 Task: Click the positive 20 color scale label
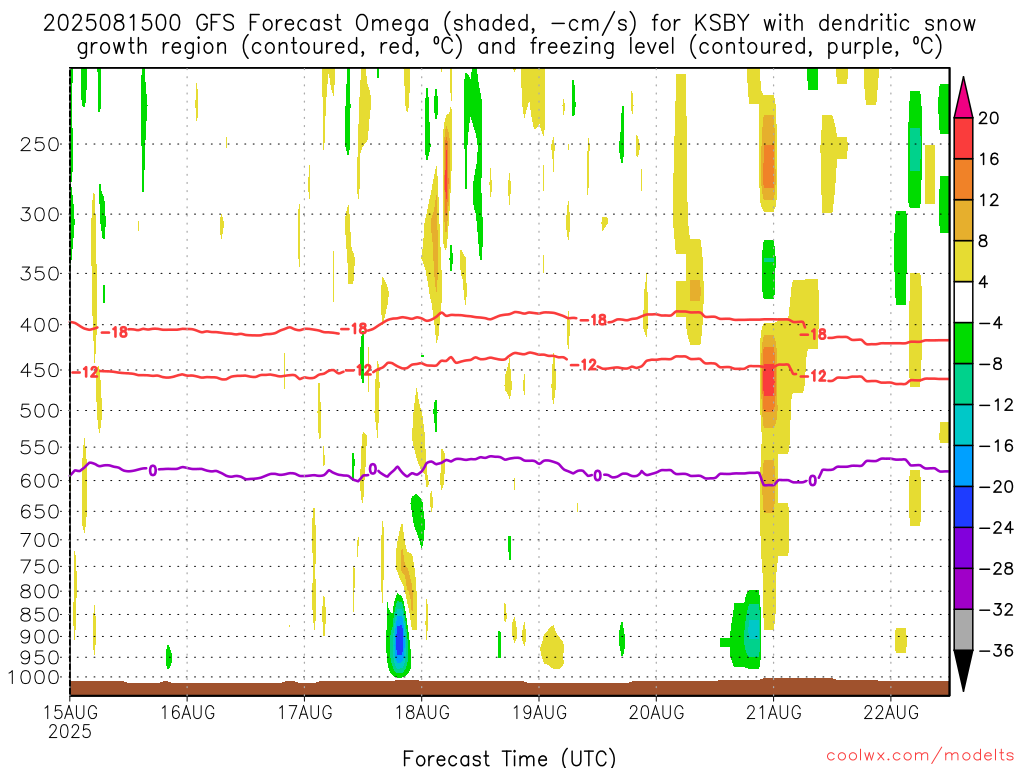[x=989, y=118]
